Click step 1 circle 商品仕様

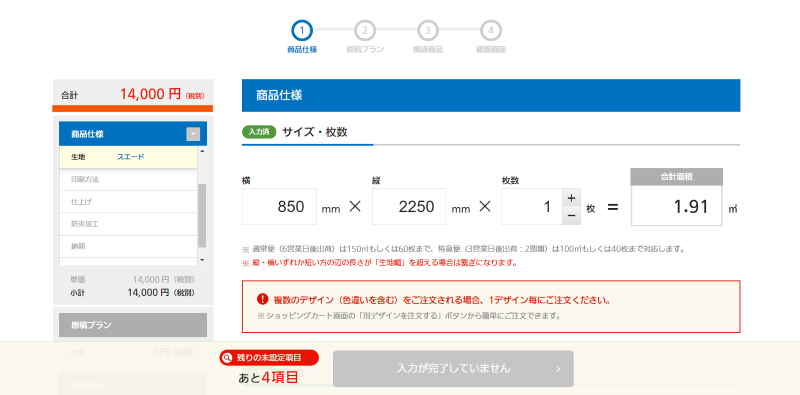pyautogui.click(x=302, y=30)
